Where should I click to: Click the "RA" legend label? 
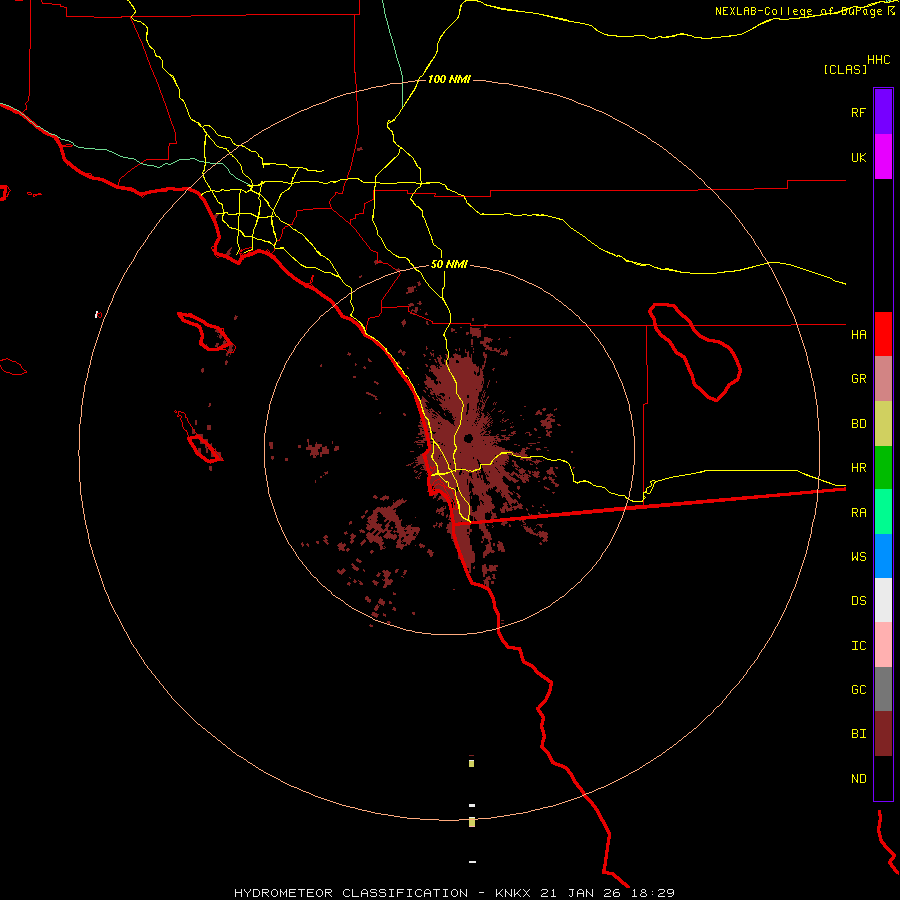pyautogui.click(x=858, y=513)
